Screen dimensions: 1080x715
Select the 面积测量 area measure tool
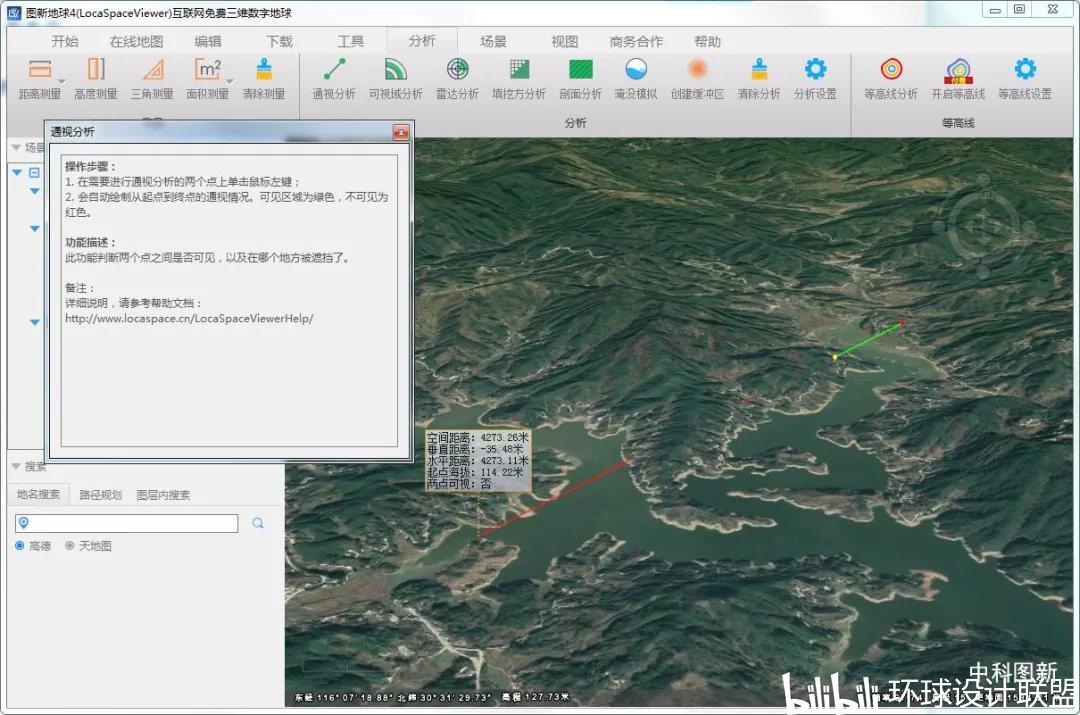coord(207,79)
